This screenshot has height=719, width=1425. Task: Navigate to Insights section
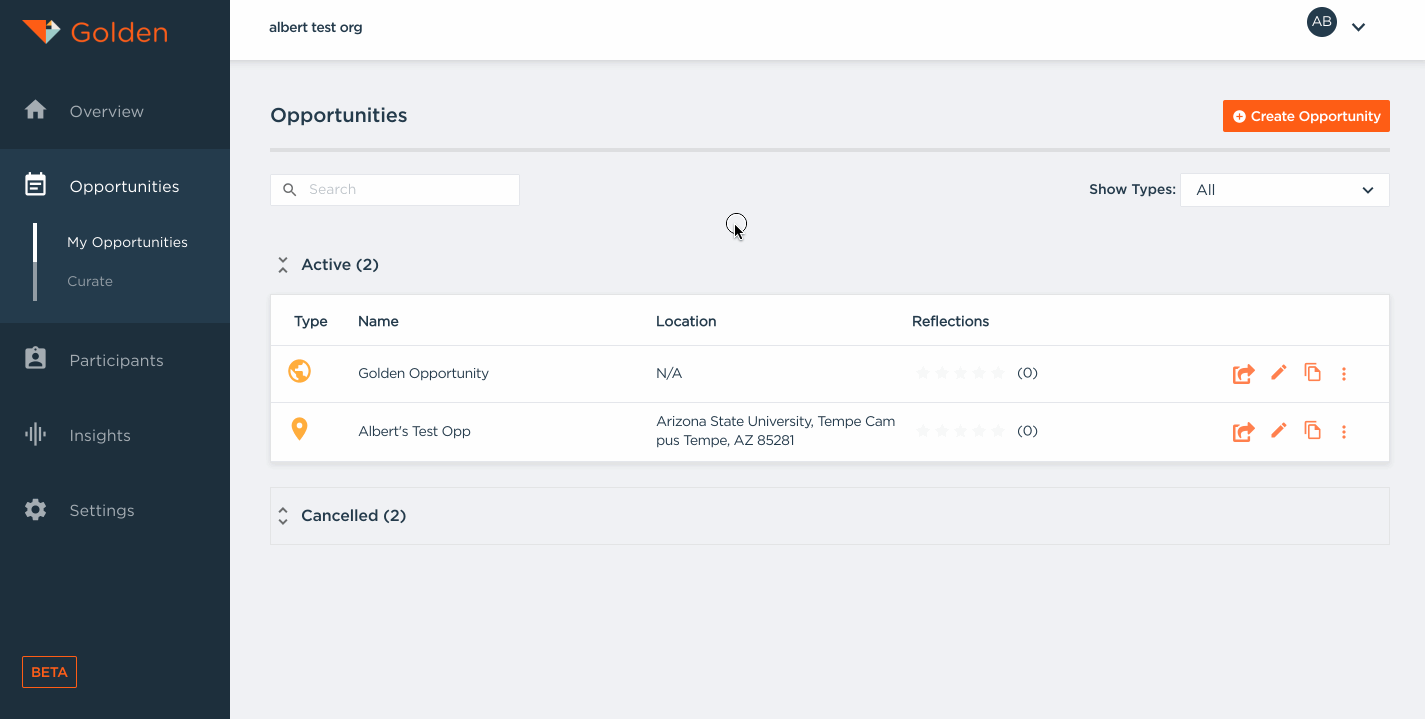[100, 435]
